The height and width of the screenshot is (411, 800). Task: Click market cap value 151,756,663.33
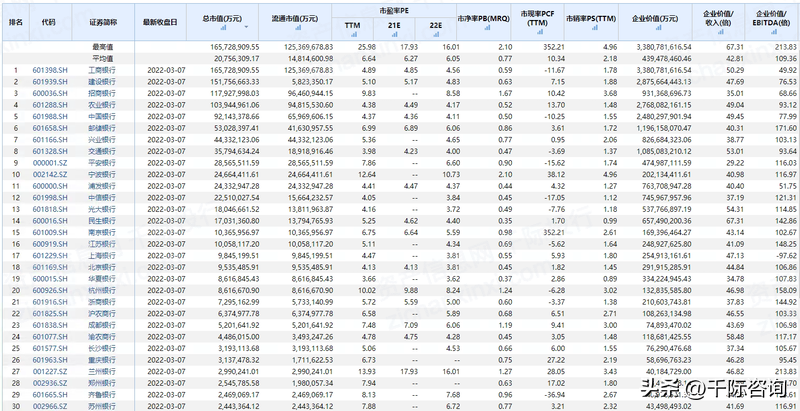coord(235,82)
